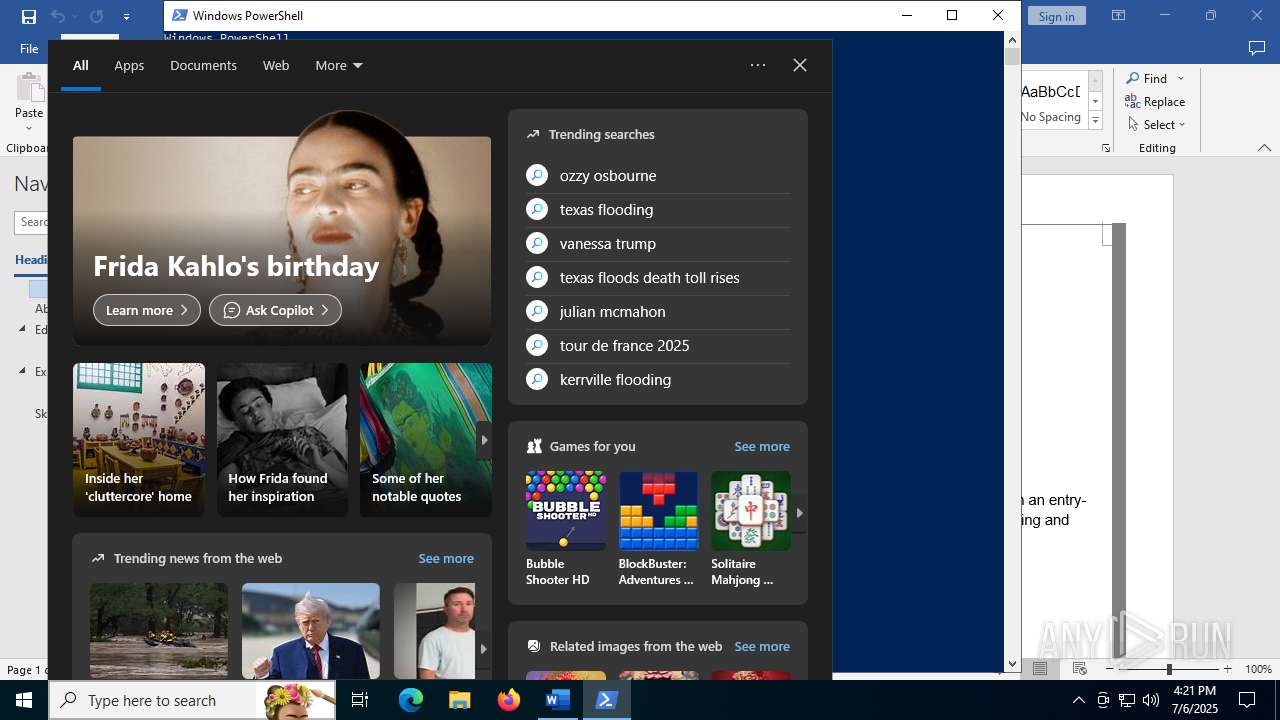Screen dimensions: 1280x720
Task: Click the Save icon in Word's title bar
Action: [x=29, y=16]
